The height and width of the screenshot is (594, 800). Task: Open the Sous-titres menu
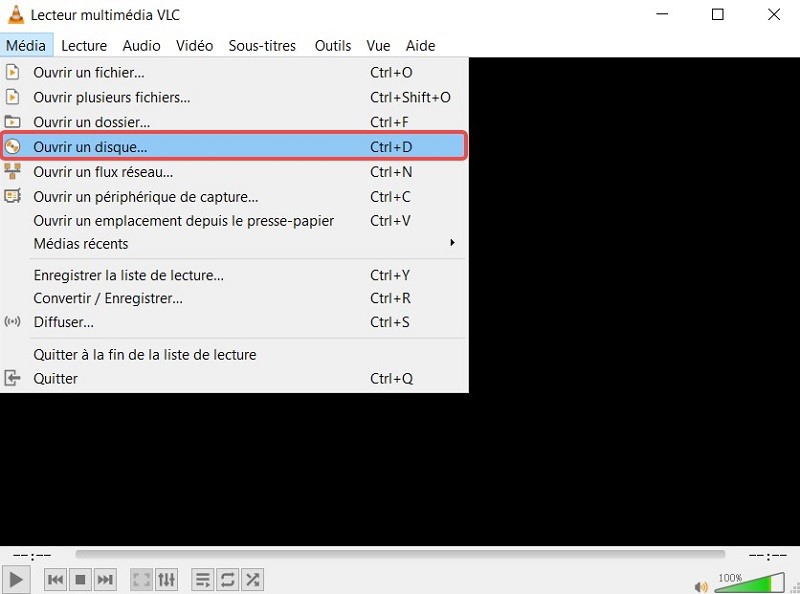262,45
